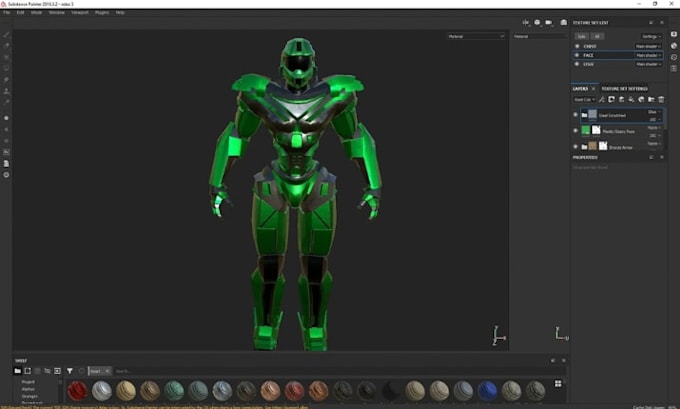Click the ring icon at toolbar bottom
680x409 pixels.
[6, 175]
